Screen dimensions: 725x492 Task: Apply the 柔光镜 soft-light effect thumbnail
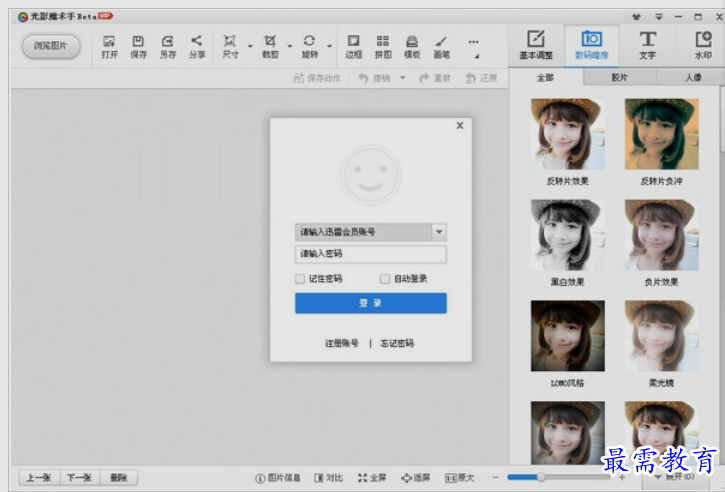[x=661, y=336]
